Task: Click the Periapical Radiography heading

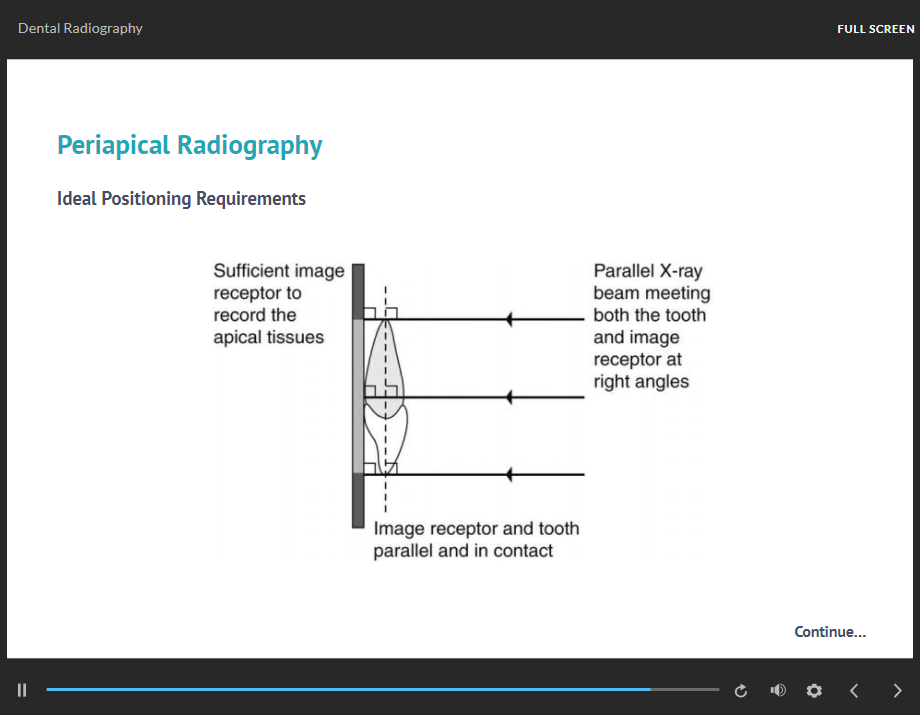Action: (x=190, y=145)
